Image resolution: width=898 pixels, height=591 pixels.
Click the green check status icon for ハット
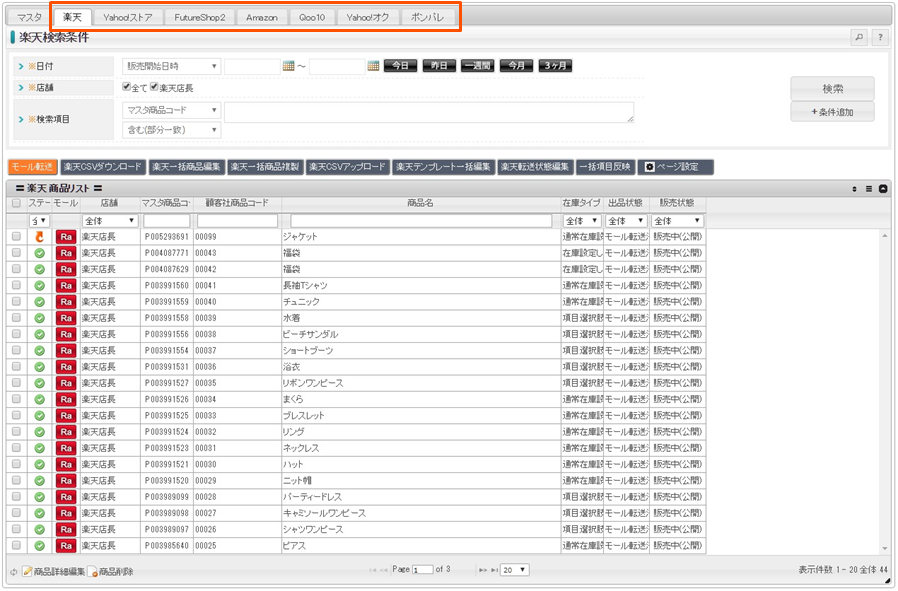(40, 464)
